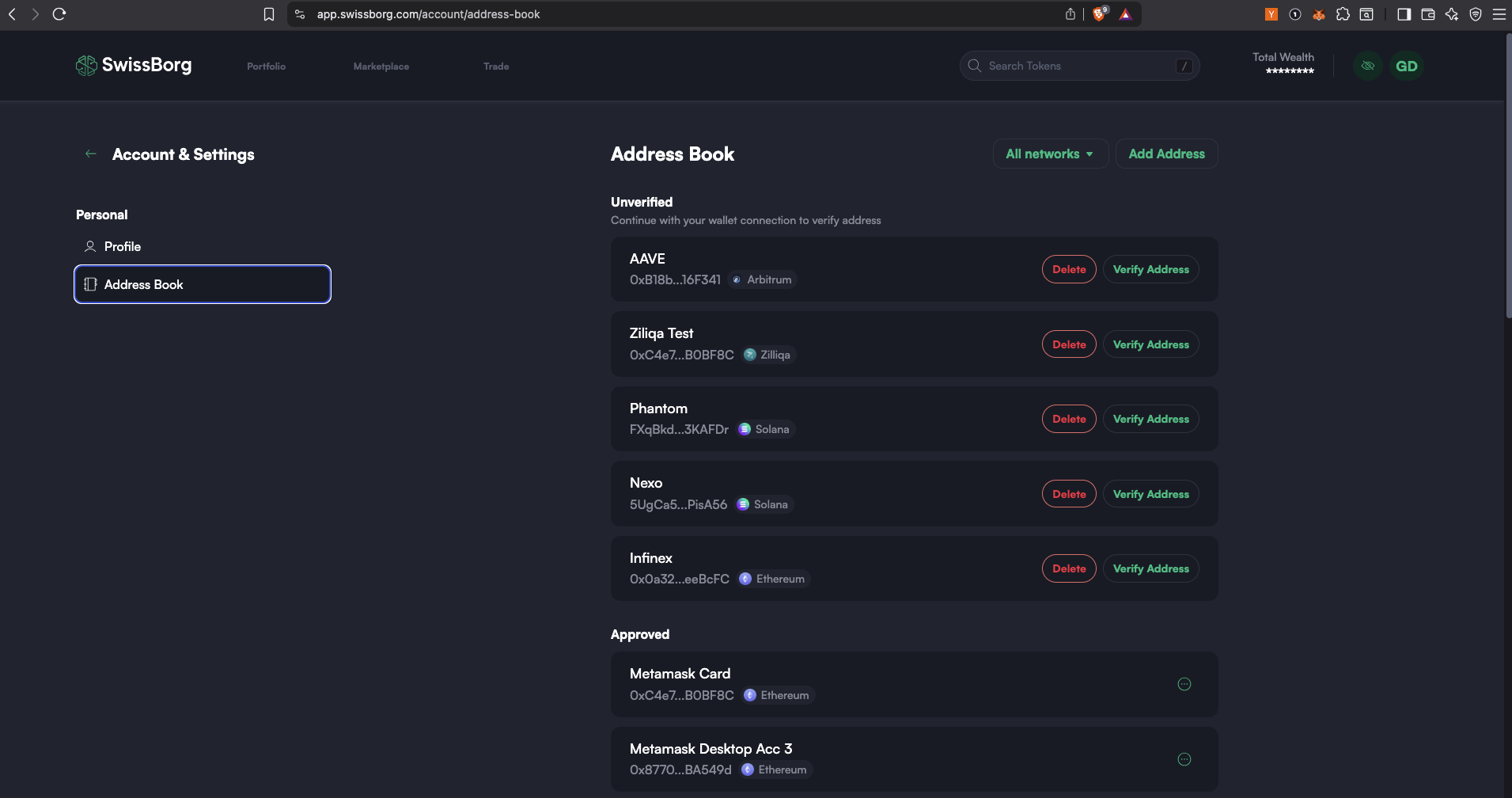Image resolution: width=1512 pixels, height=798 pixels.
Task: Reload the page
Action: (x=59, y=14)
